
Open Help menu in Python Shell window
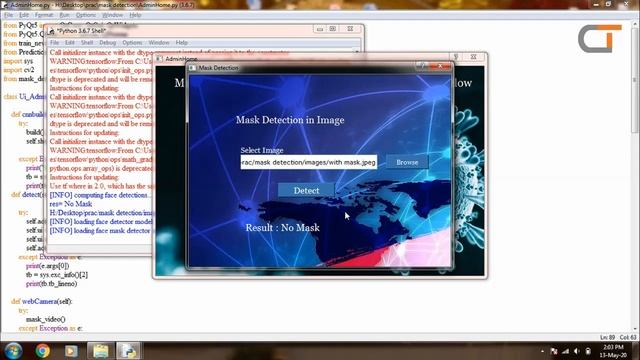tap(182, 42)
